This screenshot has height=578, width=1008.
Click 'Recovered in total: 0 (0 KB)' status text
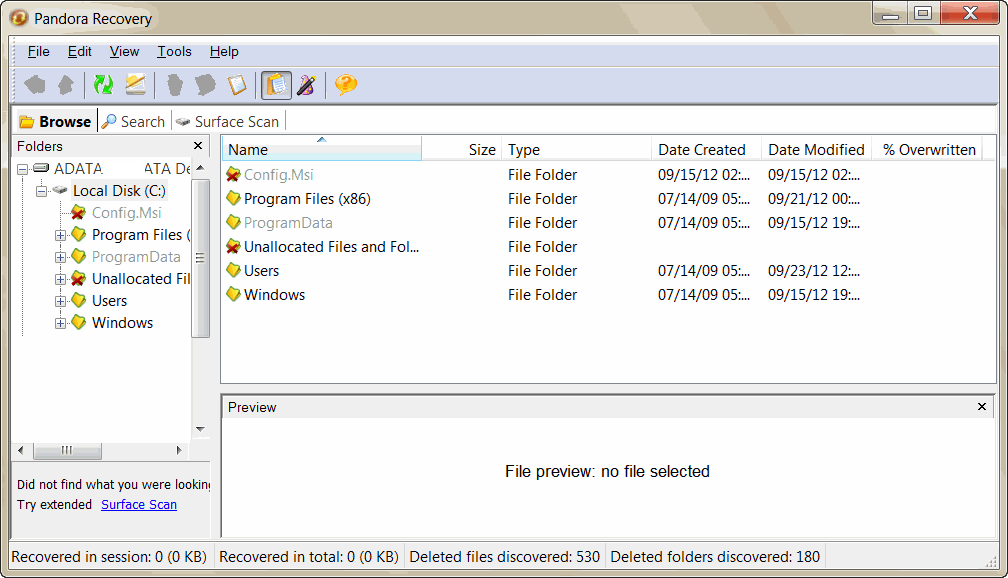309,557
